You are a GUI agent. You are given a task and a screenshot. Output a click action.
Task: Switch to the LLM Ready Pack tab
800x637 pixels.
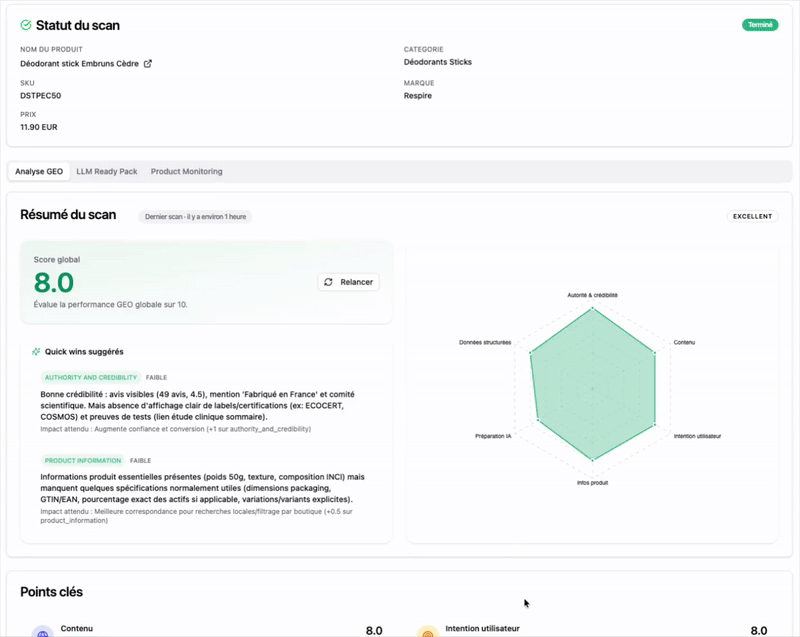click(106, 171)
